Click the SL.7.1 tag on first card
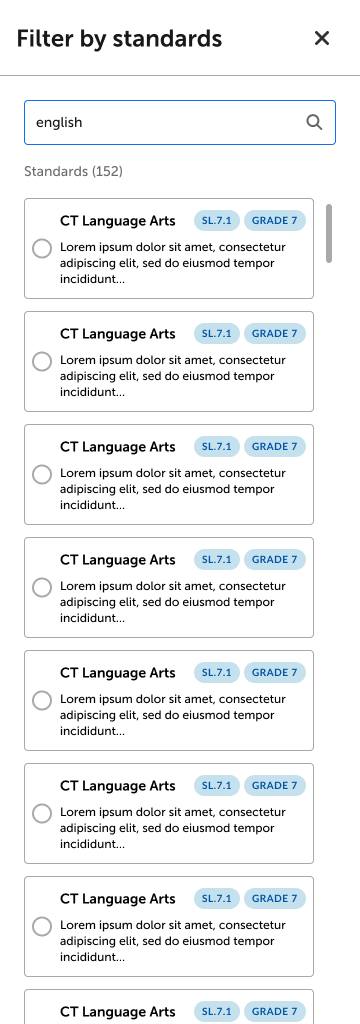Image resolution: width=360 pixels, height=1024 pixels. [x=217, y=221]
